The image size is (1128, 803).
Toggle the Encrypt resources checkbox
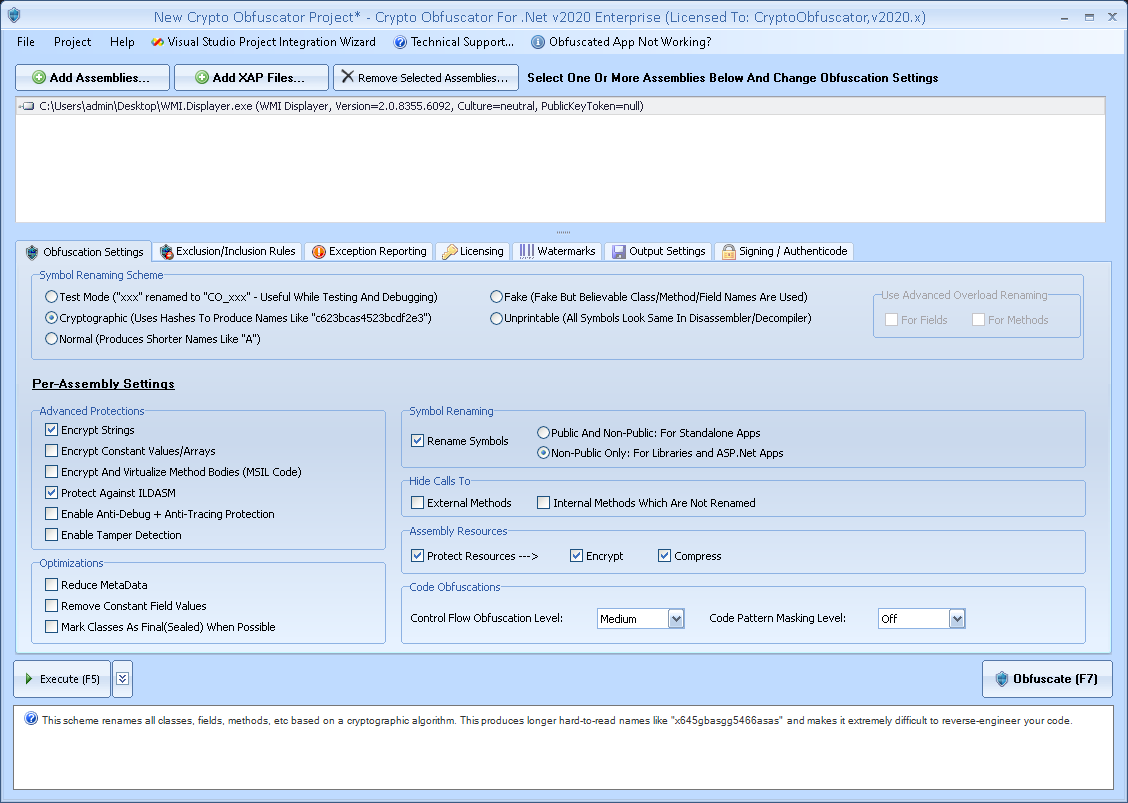pos(576,556)
